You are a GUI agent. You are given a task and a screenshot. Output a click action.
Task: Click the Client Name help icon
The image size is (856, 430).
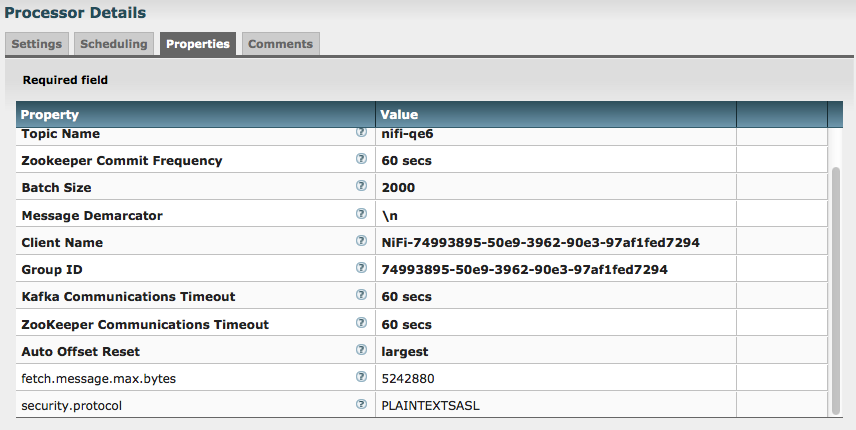[x=361, y=241]
